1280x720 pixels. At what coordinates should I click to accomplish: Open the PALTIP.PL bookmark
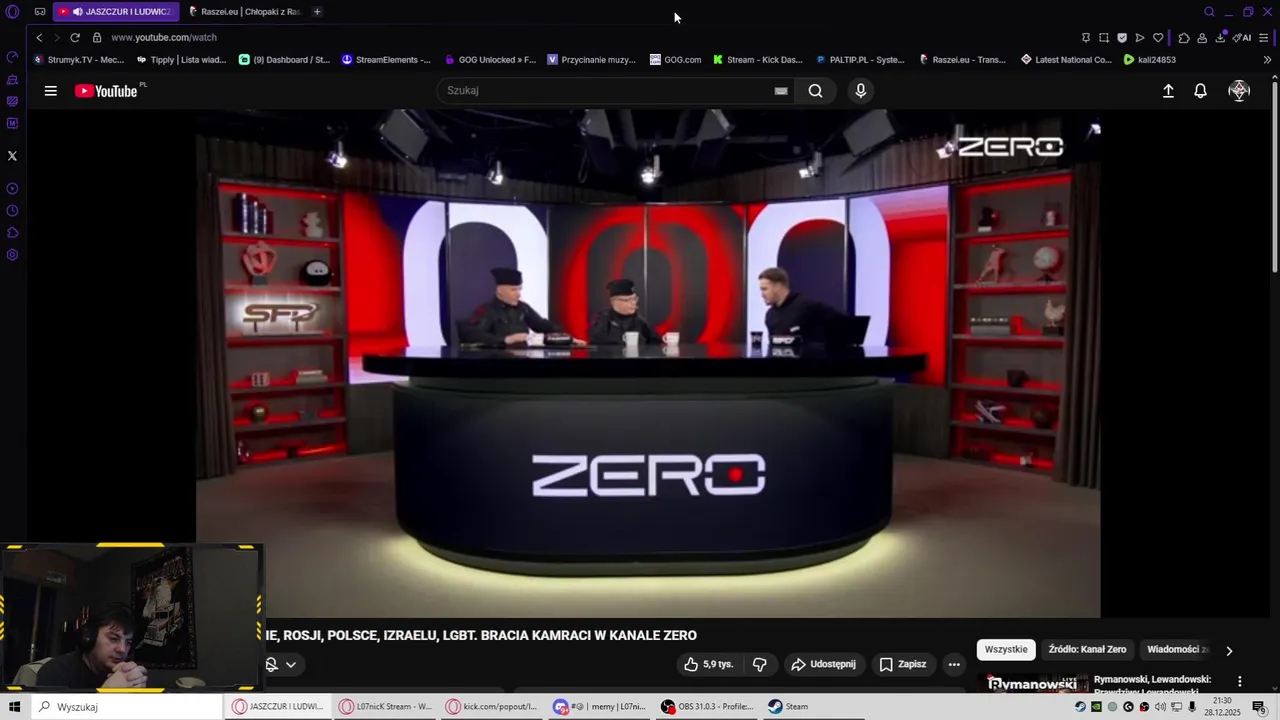(x=860, y=60)
